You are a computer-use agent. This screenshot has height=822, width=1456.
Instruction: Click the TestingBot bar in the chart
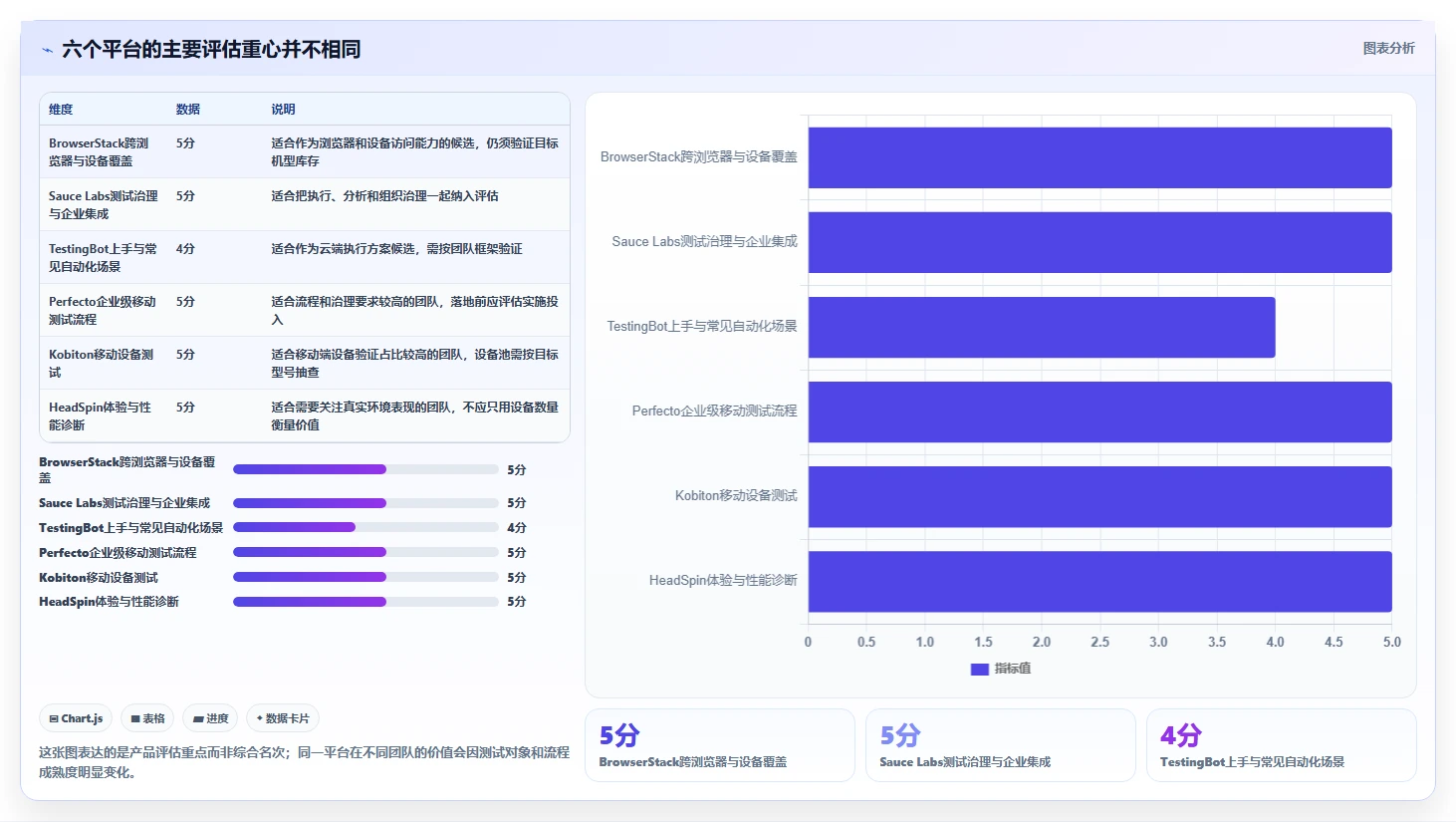1042,327
